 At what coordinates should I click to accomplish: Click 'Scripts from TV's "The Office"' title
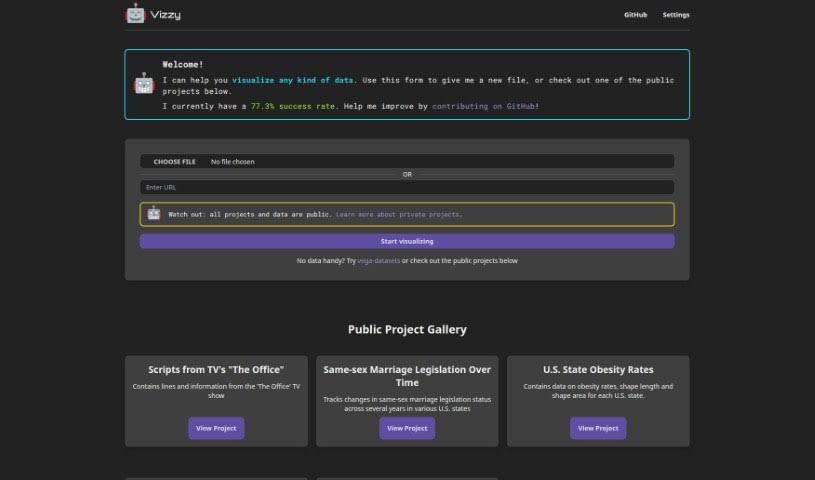(216, 369)
